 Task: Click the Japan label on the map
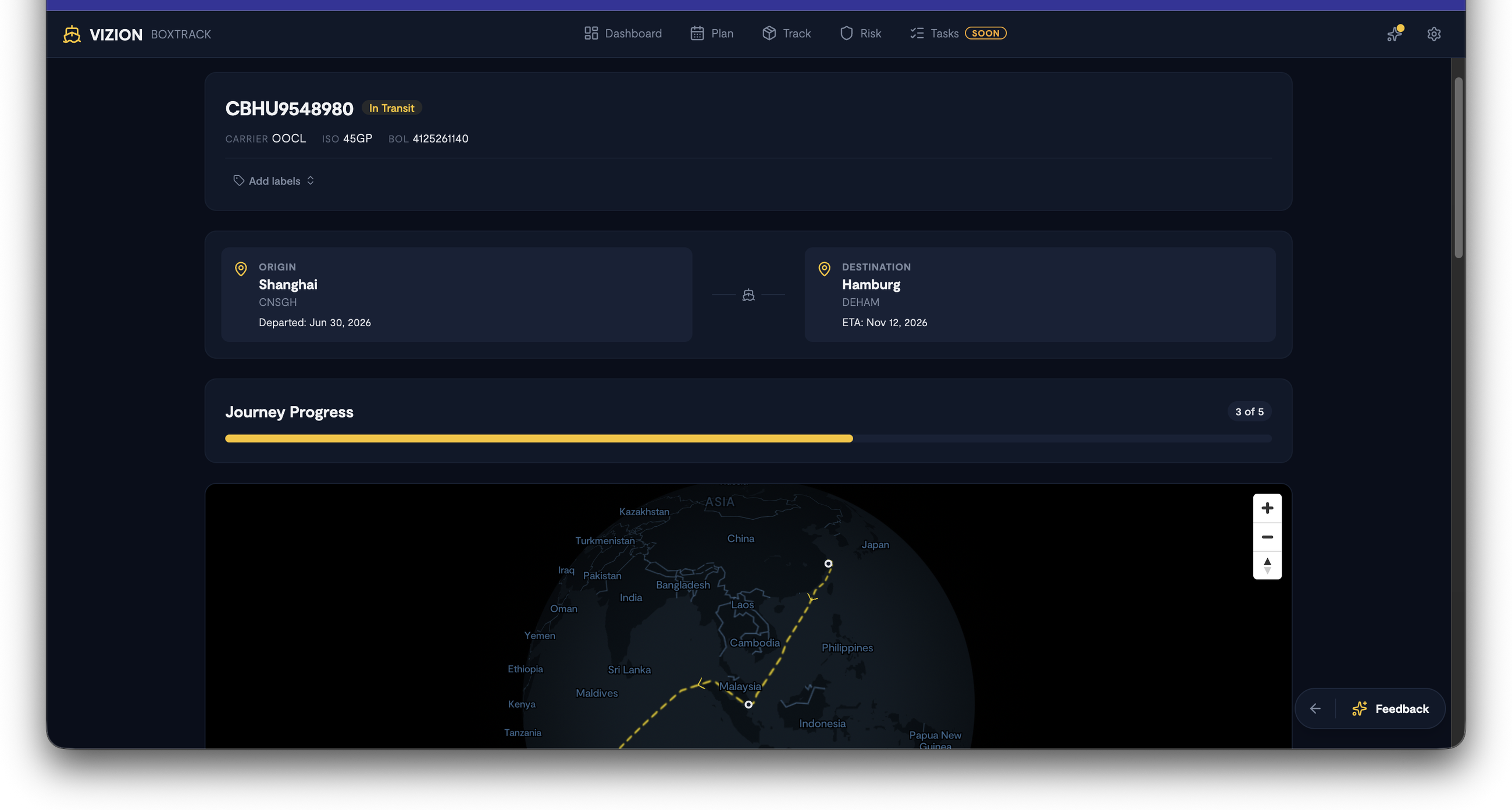click(875, 545)
